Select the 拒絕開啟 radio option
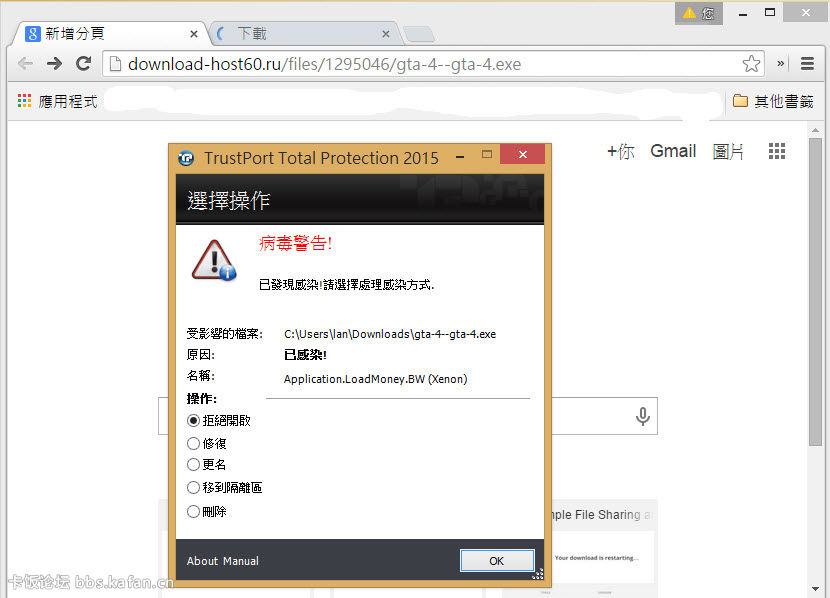 tap(219, 421)
